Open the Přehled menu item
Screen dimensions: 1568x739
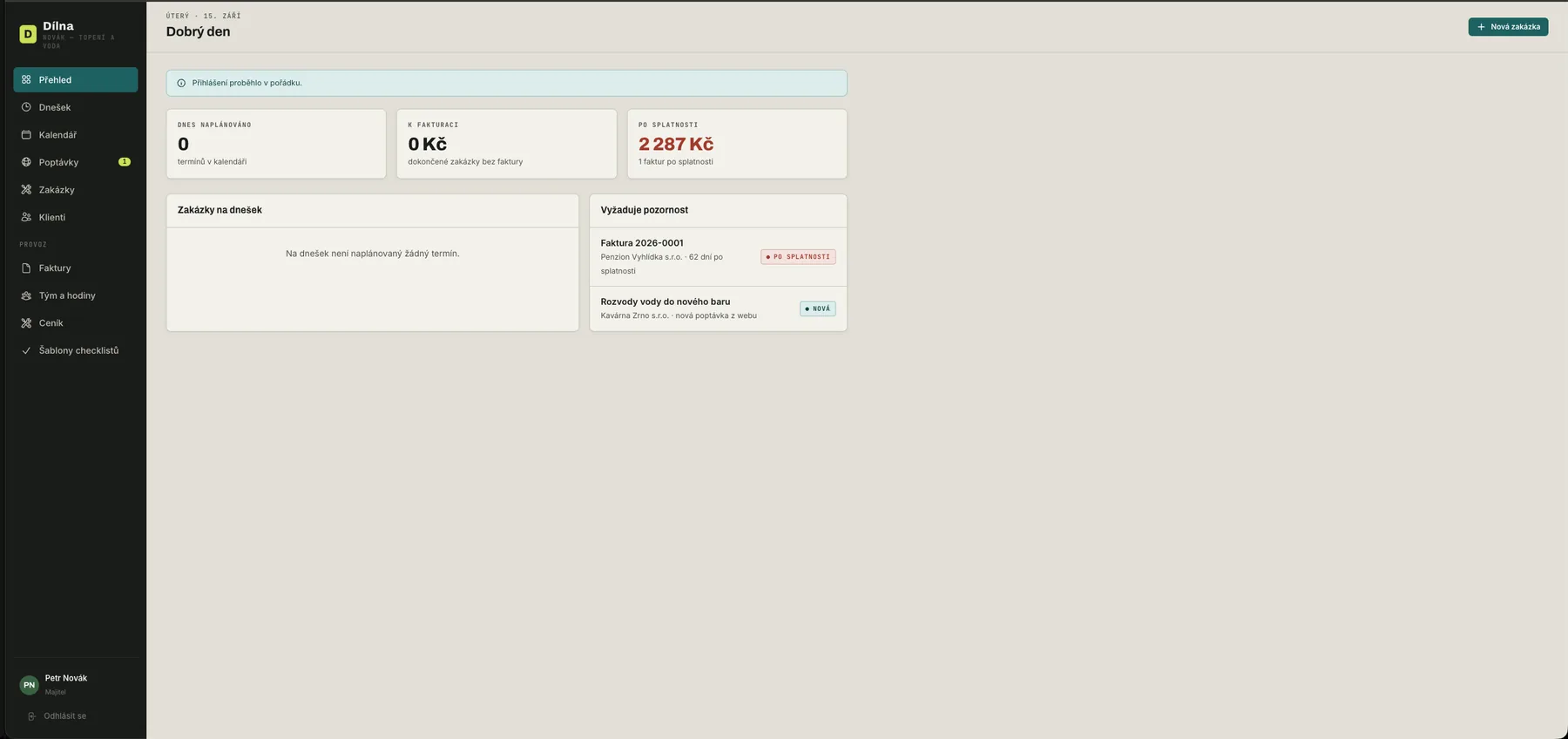[76, 79]
